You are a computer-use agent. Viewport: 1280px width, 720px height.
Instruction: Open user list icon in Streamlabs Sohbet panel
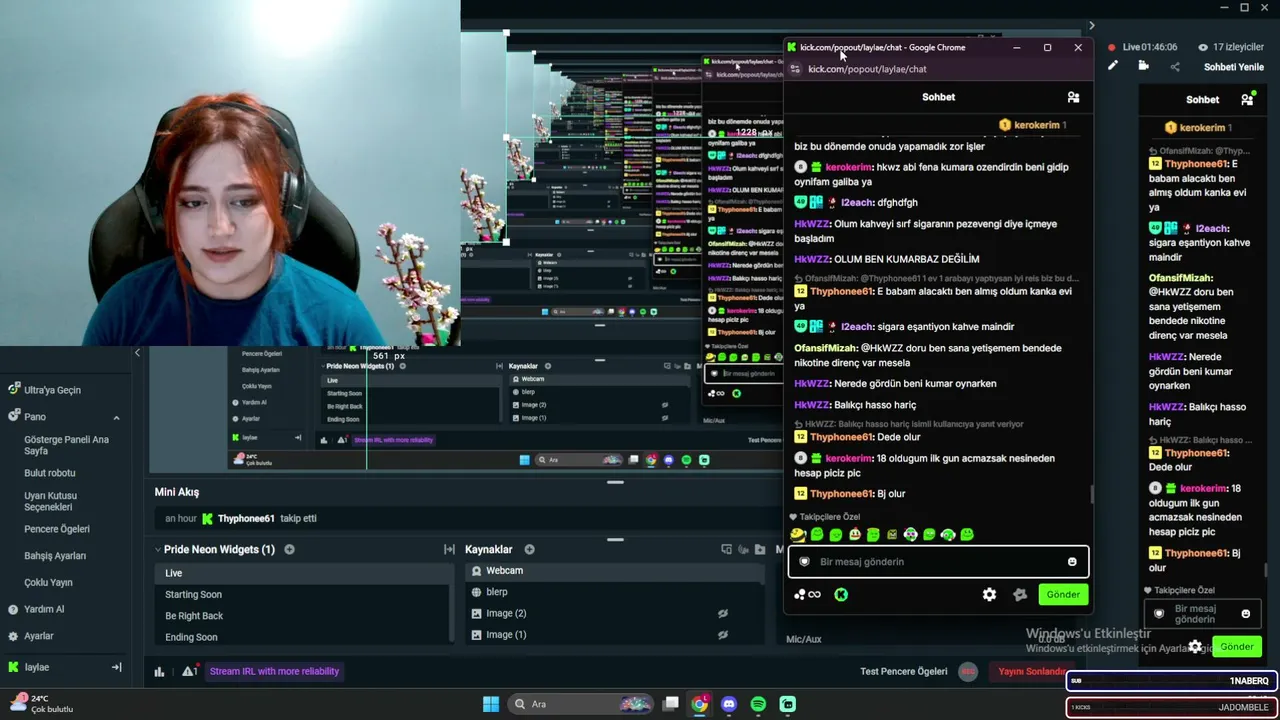pos(1247,100)
